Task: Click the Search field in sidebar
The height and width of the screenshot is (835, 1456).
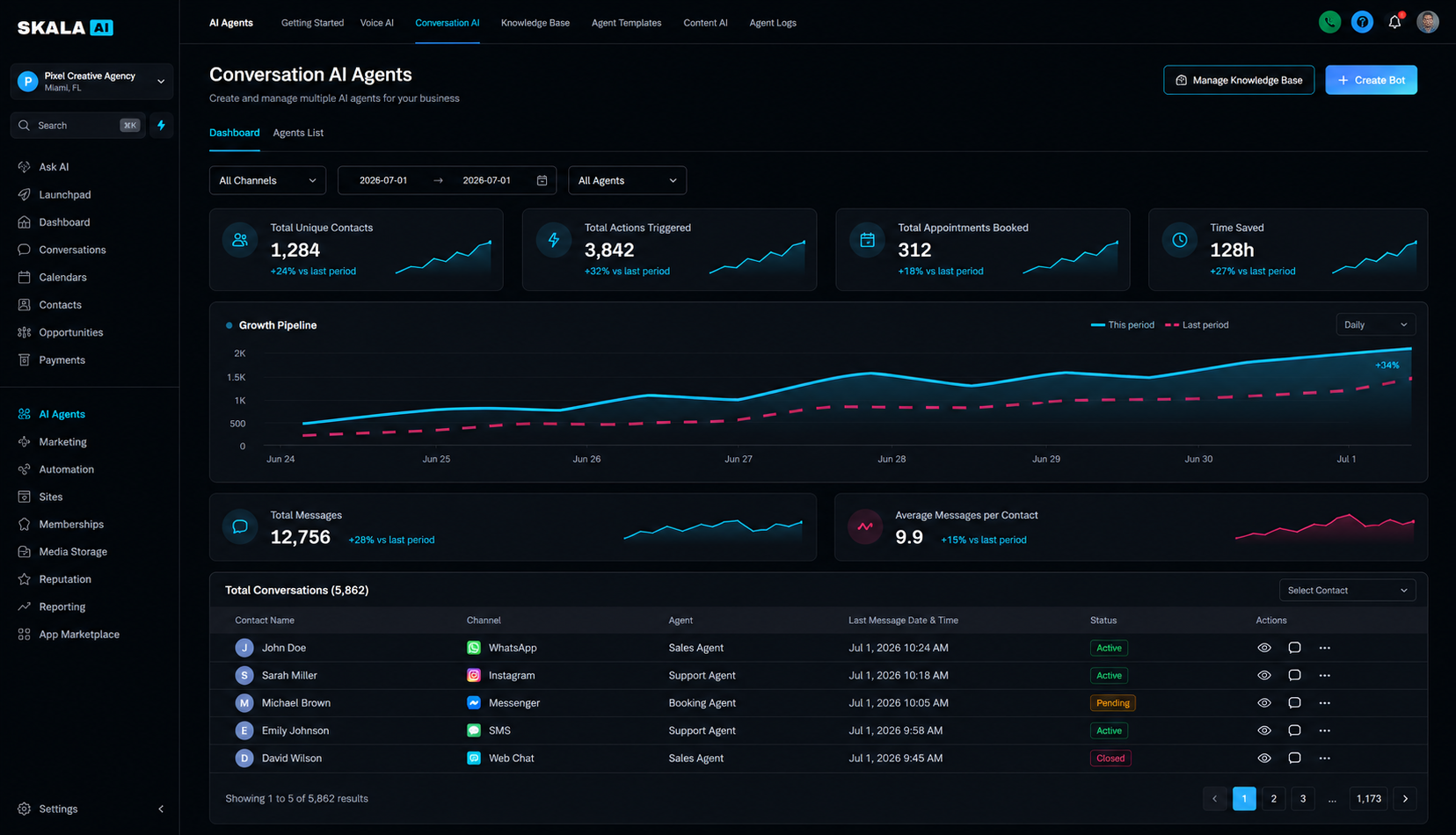Action: point(77,126)
